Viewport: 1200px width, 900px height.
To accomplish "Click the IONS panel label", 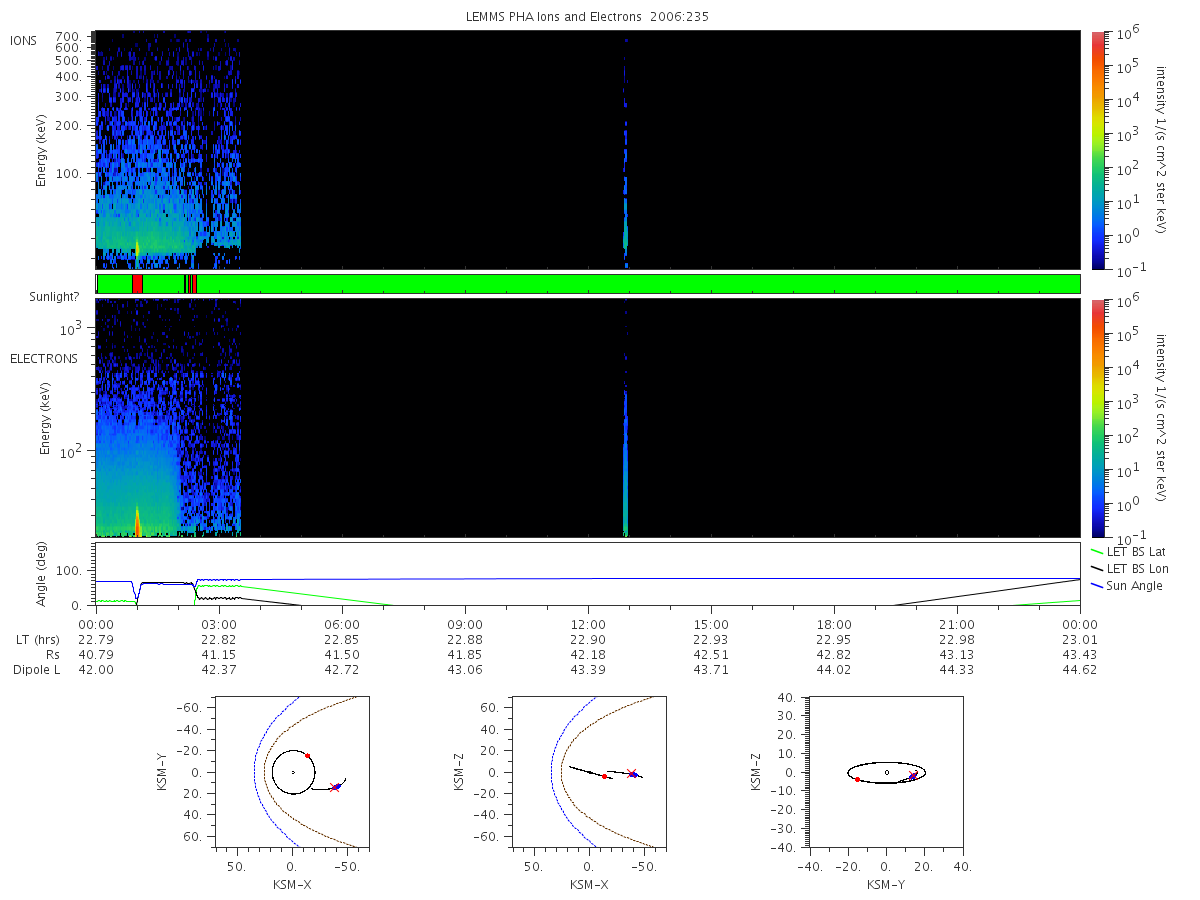I will (24, 40).
